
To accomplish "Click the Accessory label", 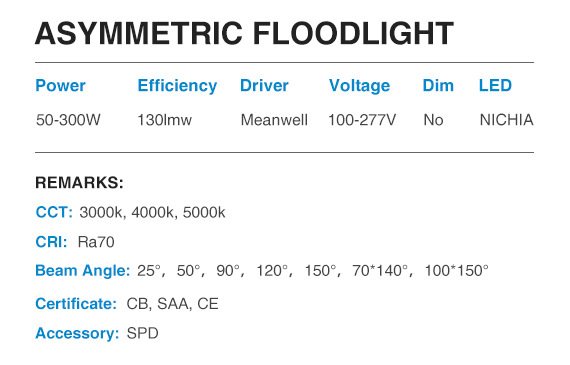I will [77, 334].
